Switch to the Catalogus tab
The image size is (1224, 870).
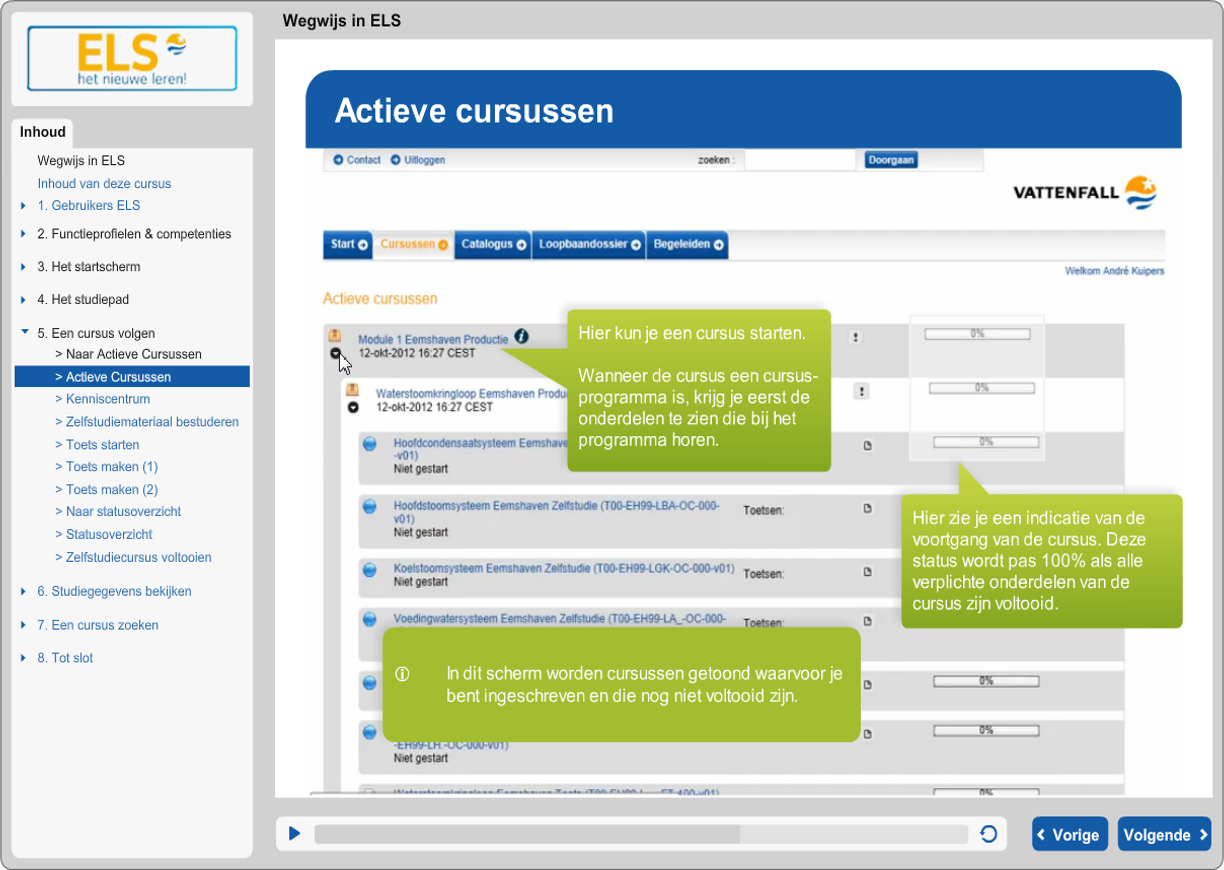492,244
